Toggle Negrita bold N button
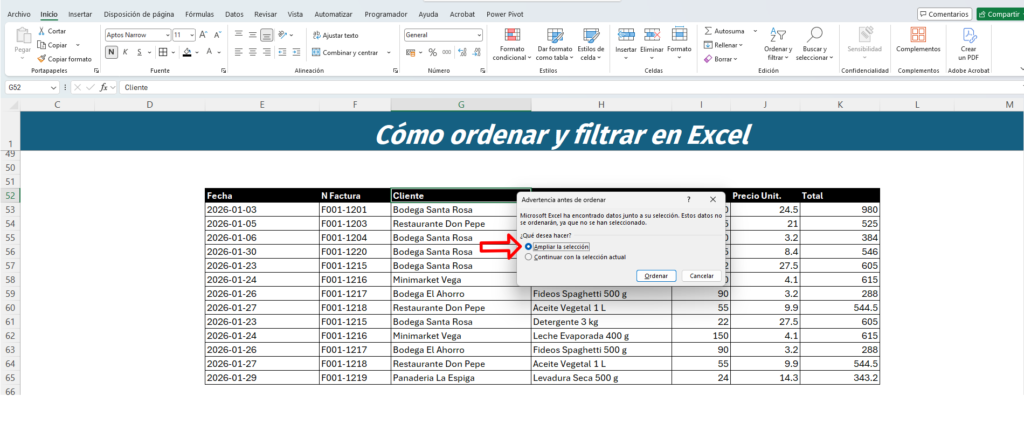The height and width of the screenshot is (431, 1024). tap(111, 52)
